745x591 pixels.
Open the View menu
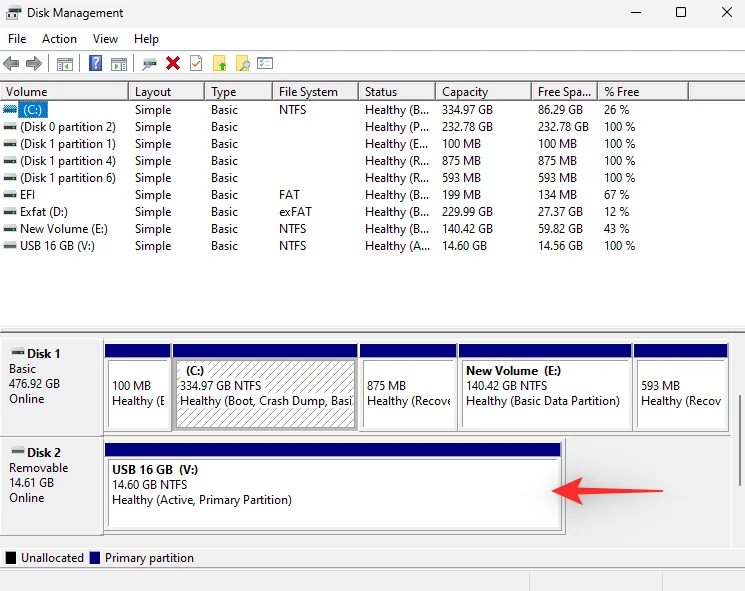(x=105, y=39)
